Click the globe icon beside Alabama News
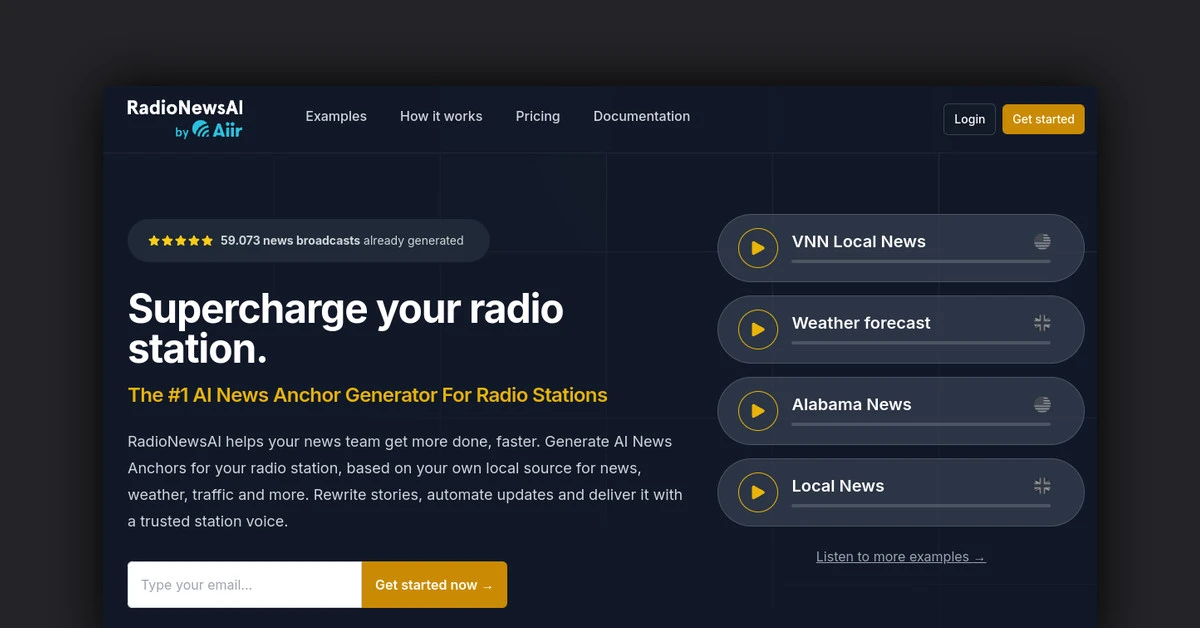1200x628 pixels. (x=1041, y=404)
